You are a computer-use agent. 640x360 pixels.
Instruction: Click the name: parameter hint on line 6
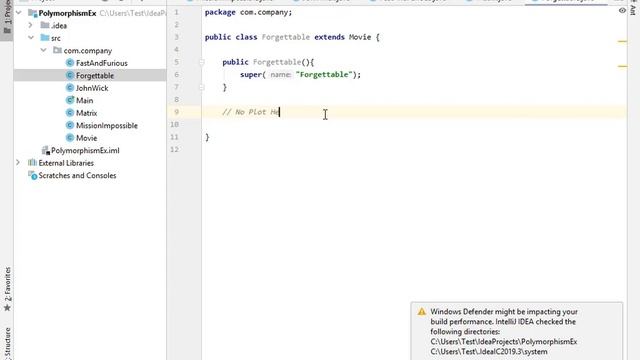coord(281,75)
